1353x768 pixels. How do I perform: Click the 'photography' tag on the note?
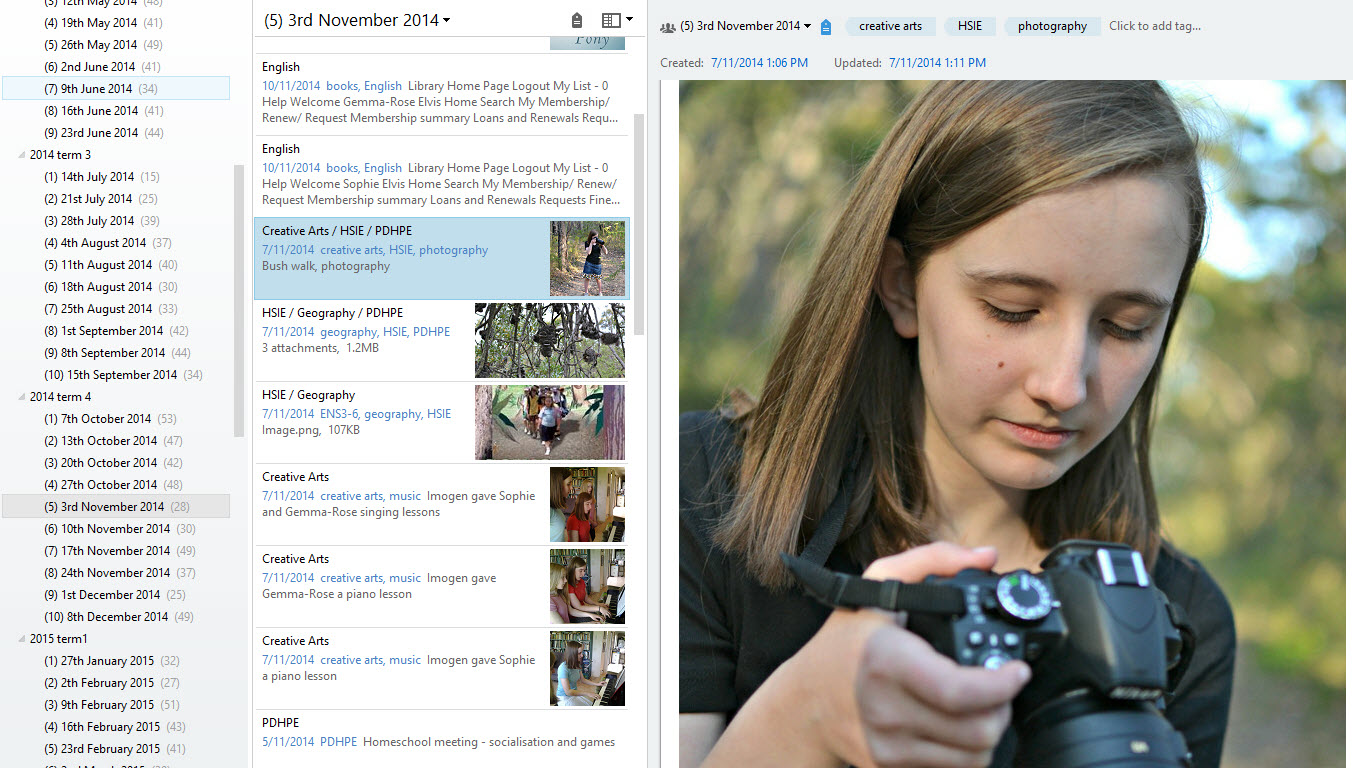pyautogui.click(x=1052, y=27)
